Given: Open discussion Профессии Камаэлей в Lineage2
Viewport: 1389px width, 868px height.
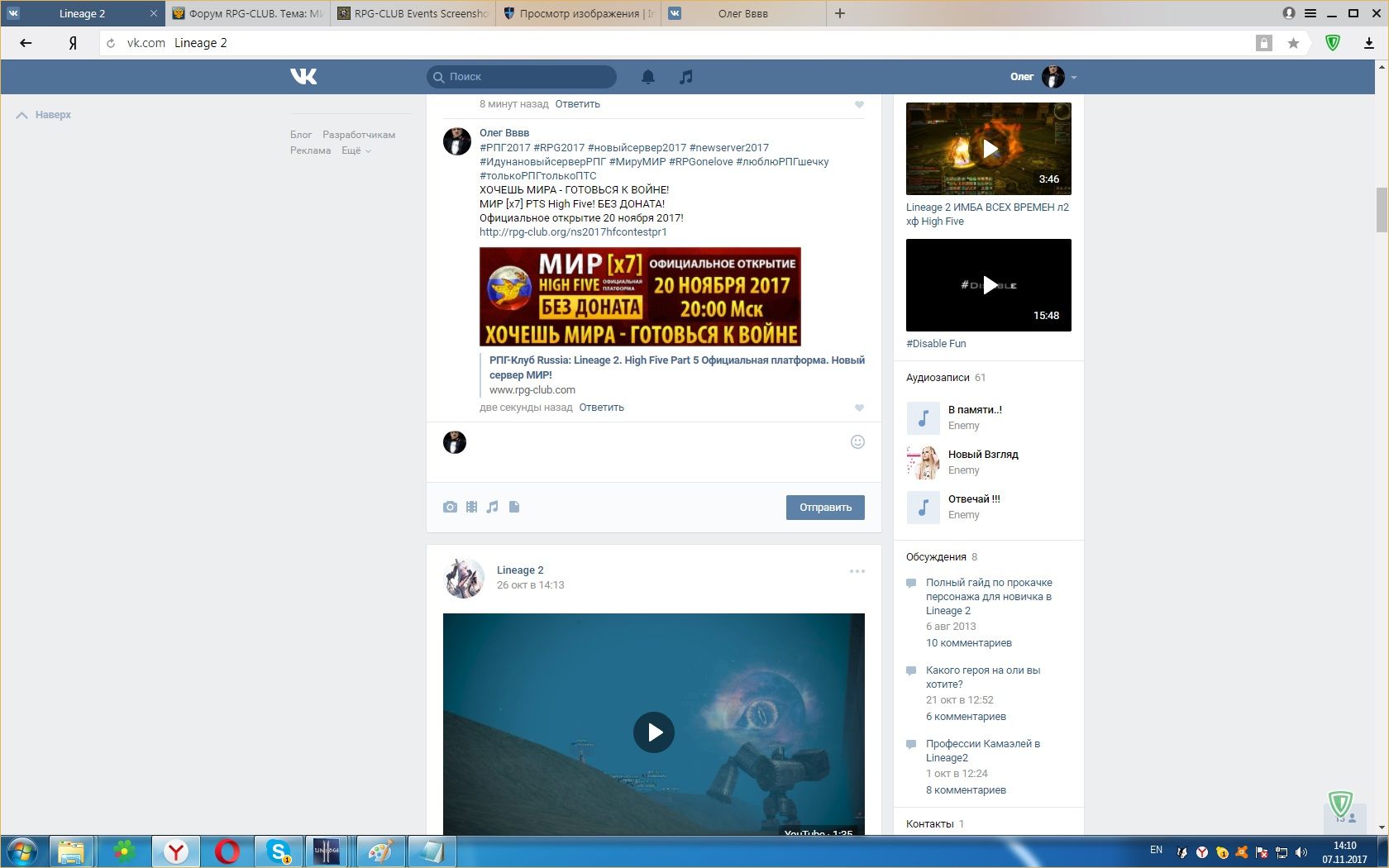Looking at the screenshot, I should (983, 751).
